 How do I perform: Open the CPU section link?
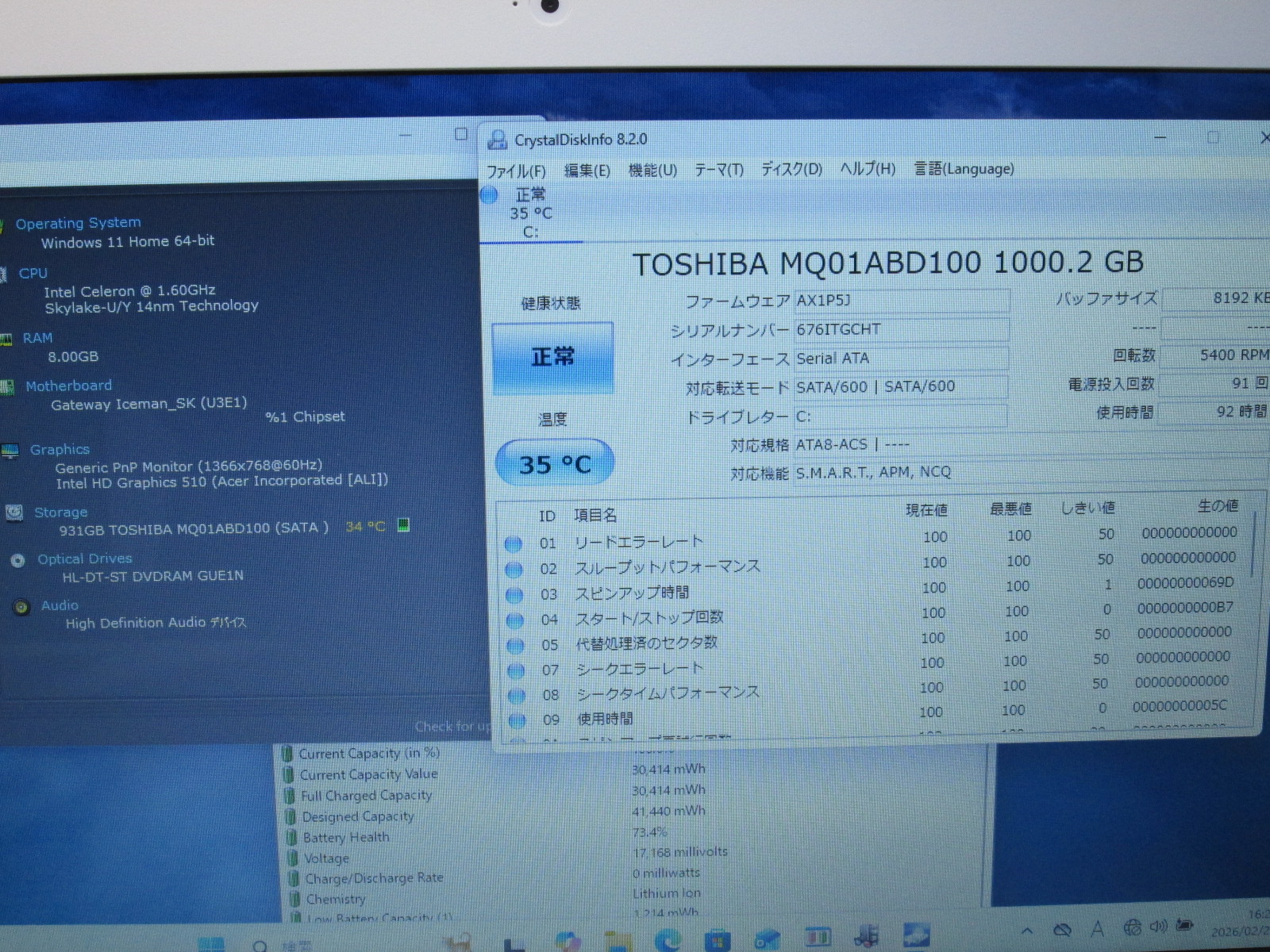(x=33, y=273)
